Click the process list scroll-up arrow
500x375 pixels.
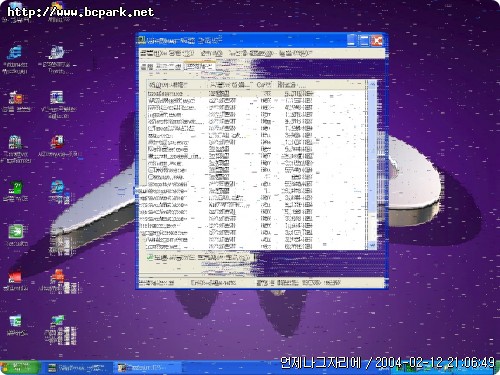pyautogui.click(x=372, y=84)
